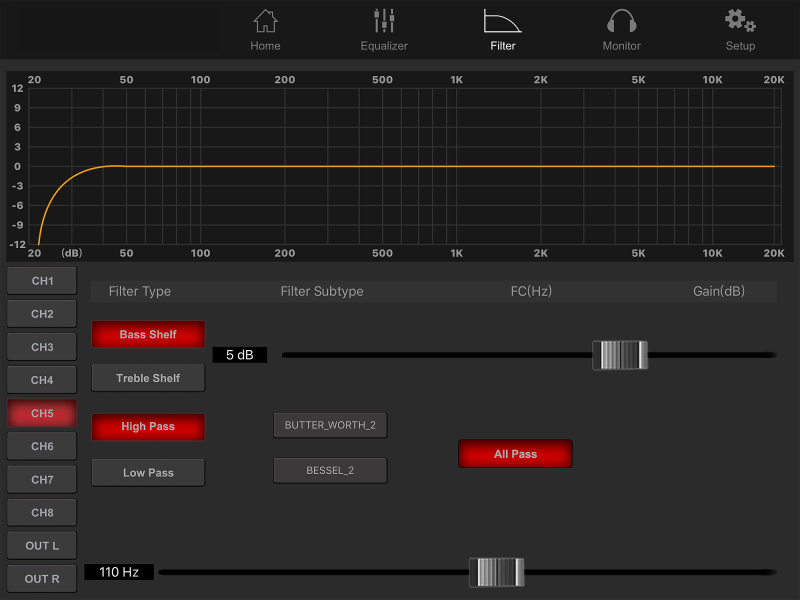Open the Setup gears icon
This screenshot has width=800, height=600.
(x=740, y=21)
